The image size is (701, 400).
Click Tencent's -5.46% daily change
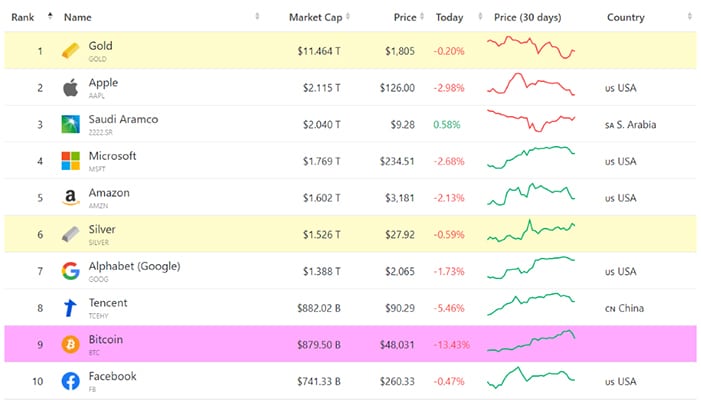click(x=449, y=308)
